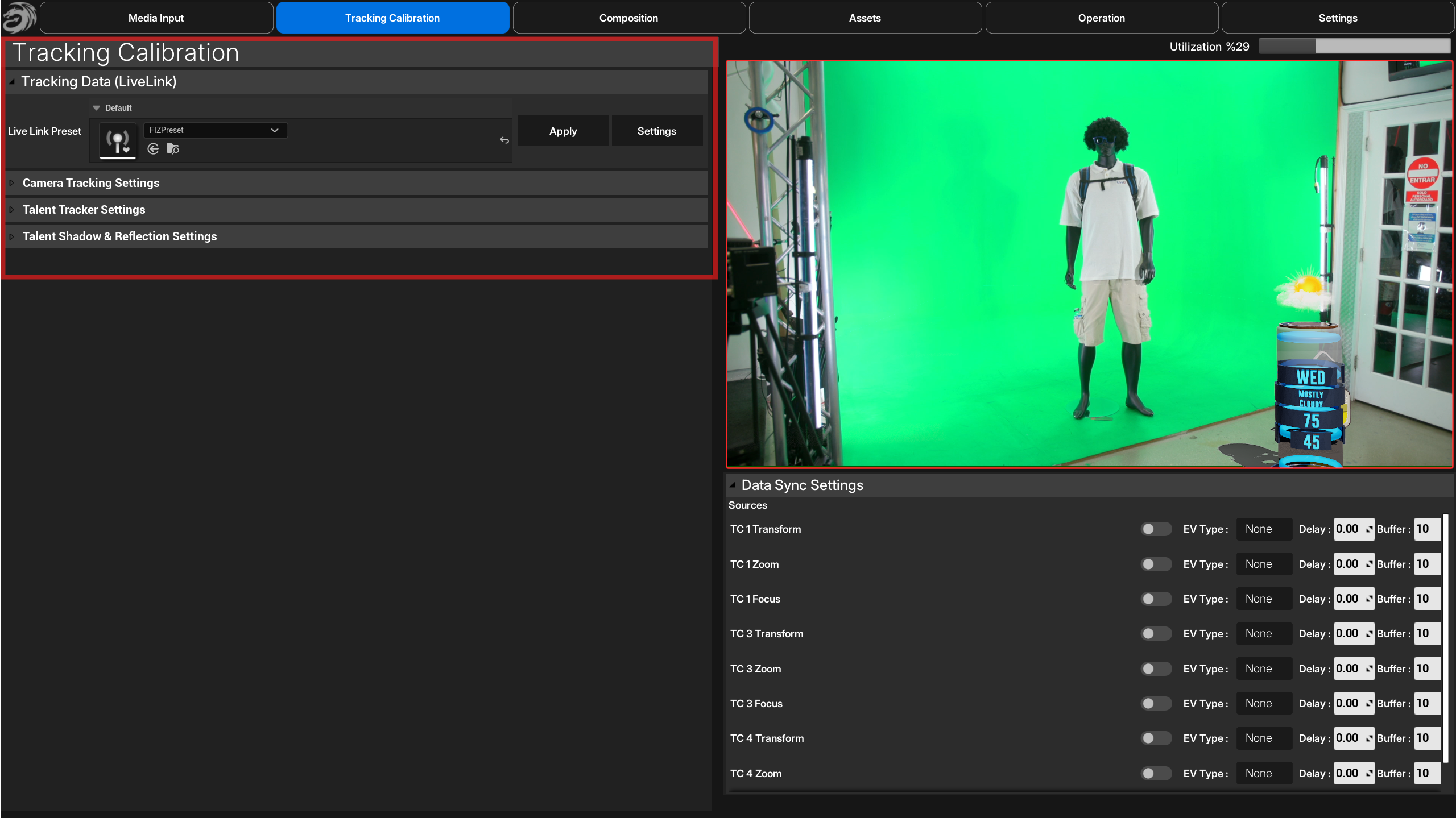Click TC 3 Zoom delay spinner icon
Image resolution: width=1456 pixels, height=818 pixels.
click(x=1370, y=669)
